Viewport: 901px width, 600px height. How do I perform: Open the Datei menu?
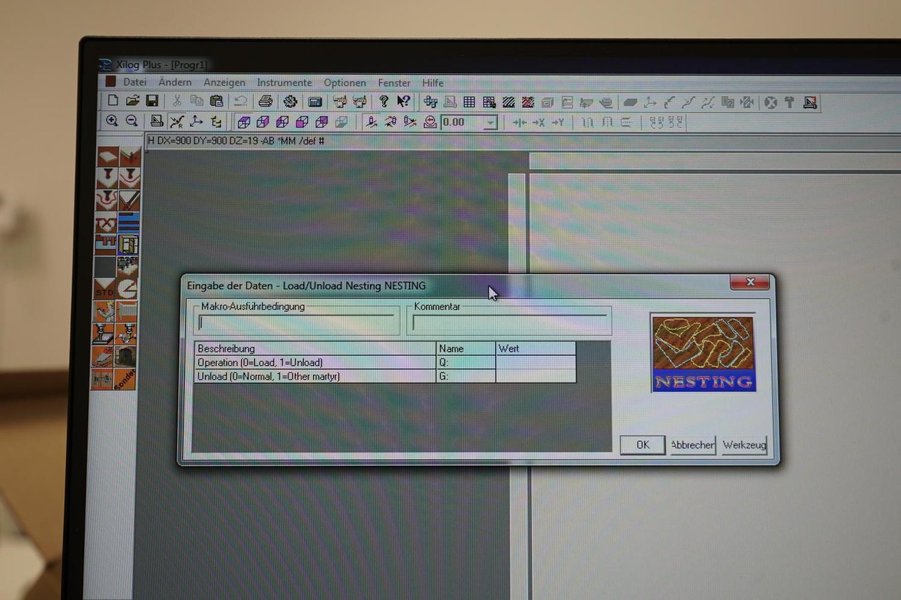(134, 82)
